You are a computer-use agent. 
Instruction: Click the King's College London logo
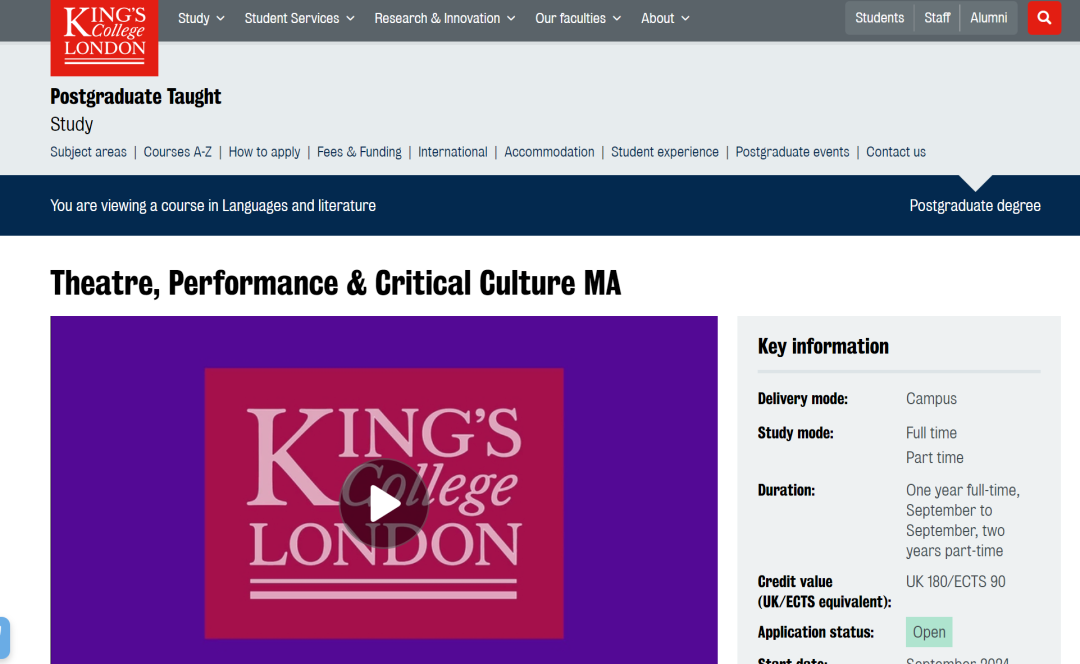tap(104, 37)
